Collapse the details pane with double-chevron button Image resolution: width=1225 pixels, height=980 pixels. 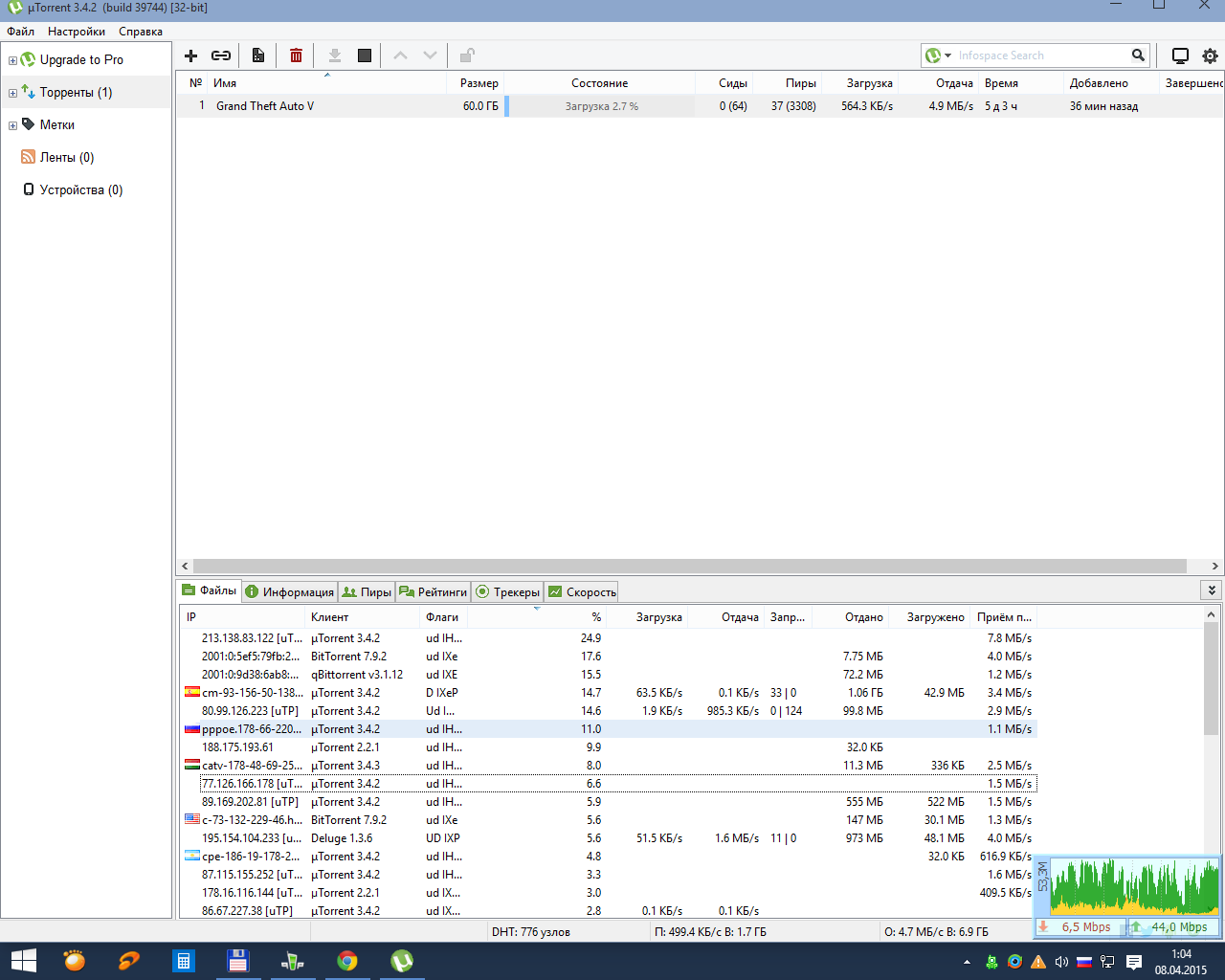click(1212, 590)
